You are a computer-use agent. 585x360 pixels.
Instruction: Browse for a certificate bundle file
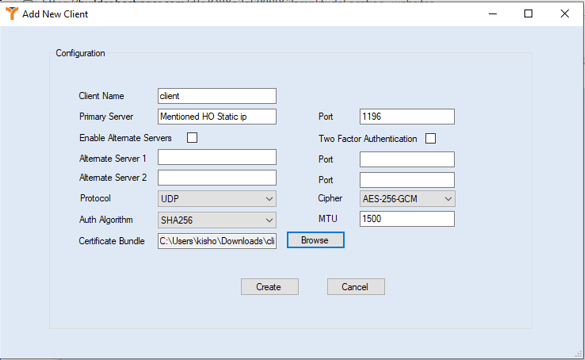coord(315,240)
